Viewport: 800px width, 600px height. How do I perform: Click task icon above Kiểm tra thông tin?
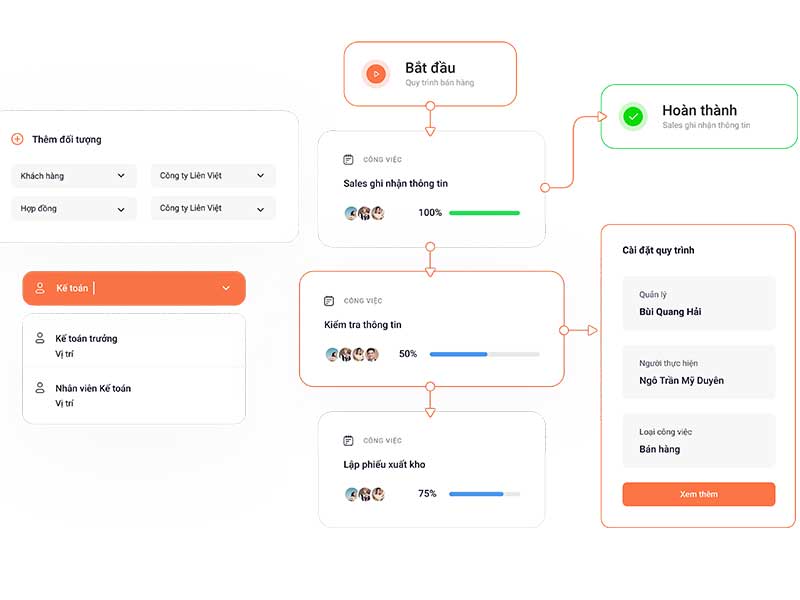pyautogui.click(x=329, y=301)
